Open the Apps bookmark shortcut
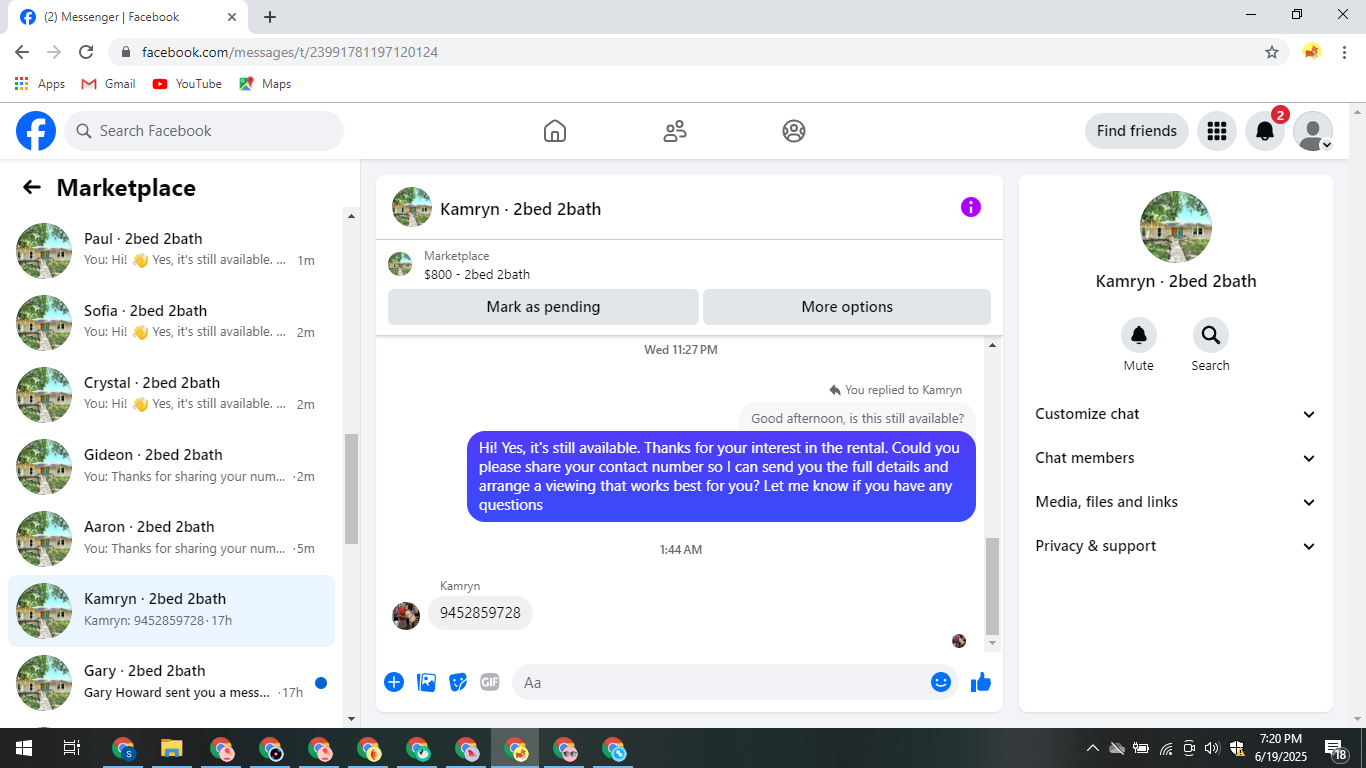 click(x=40, y=84)
